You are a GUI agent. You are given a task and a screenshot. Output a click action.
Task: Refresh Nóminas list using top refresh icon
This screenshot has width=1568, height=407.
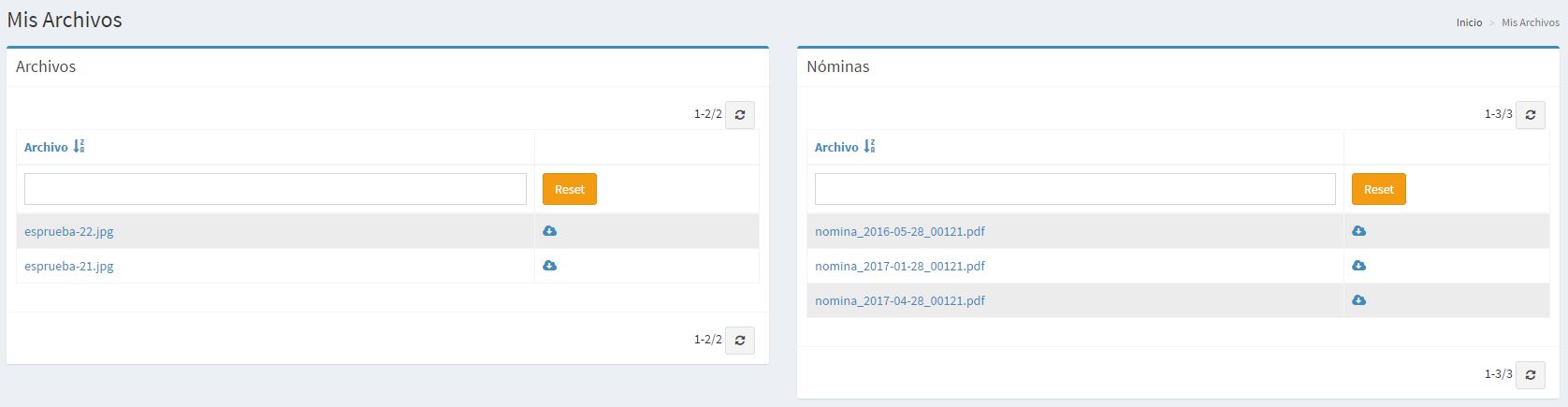point(1531,114)
